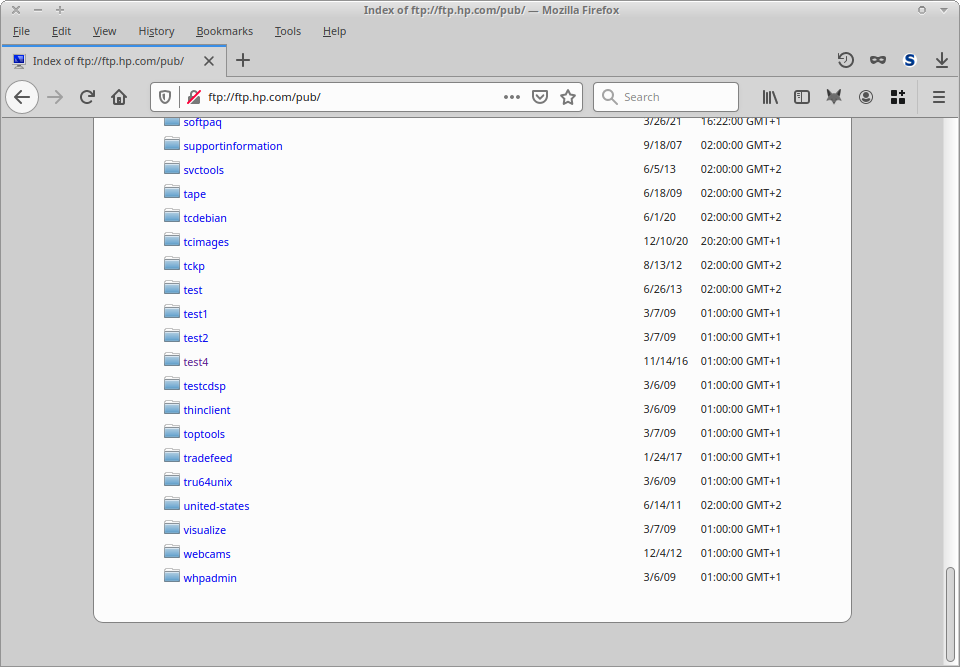Open the Tools menu

click(288, 31)
